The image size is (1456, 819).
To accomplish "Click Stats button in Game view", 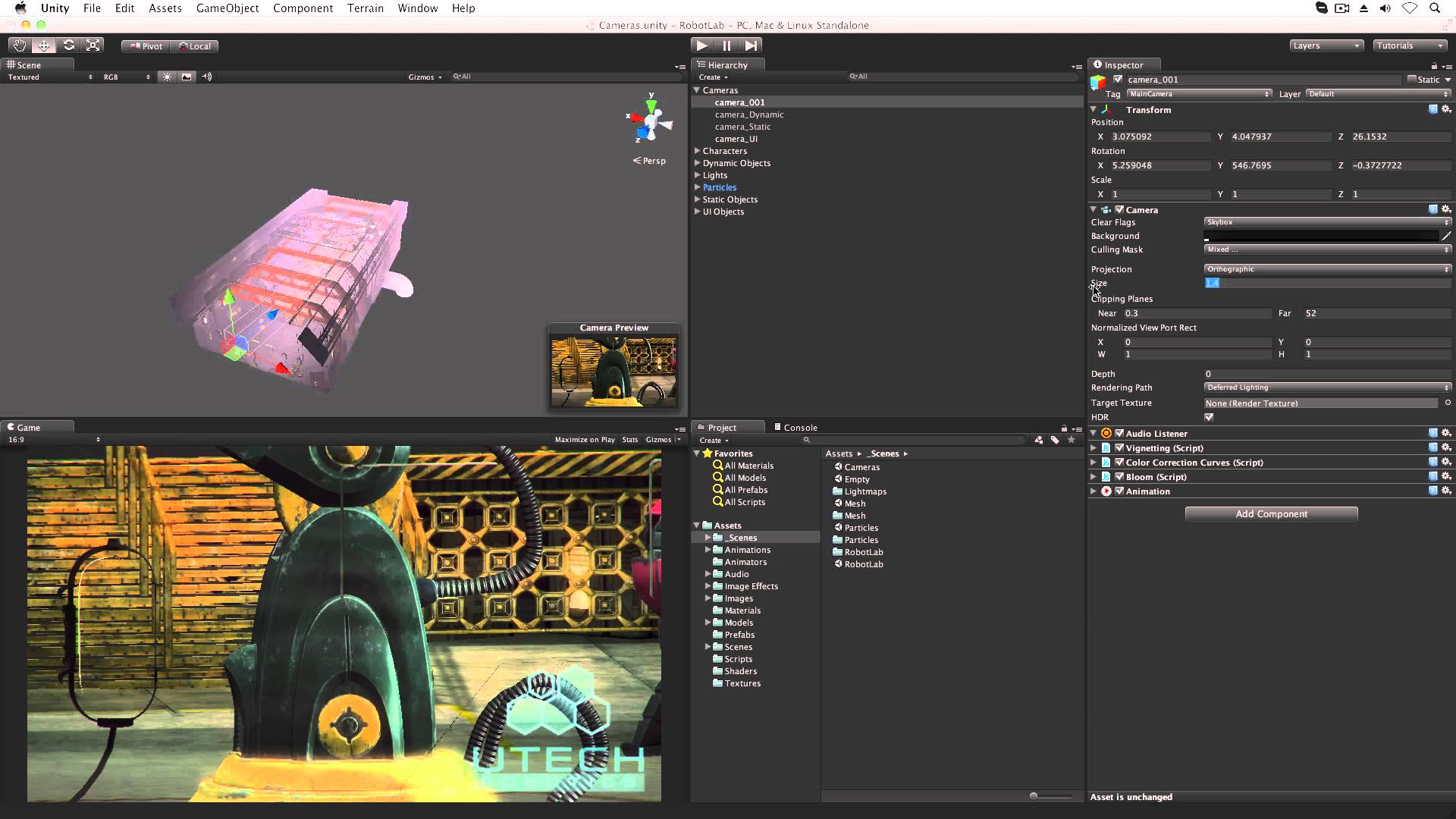I will (630, 440).
